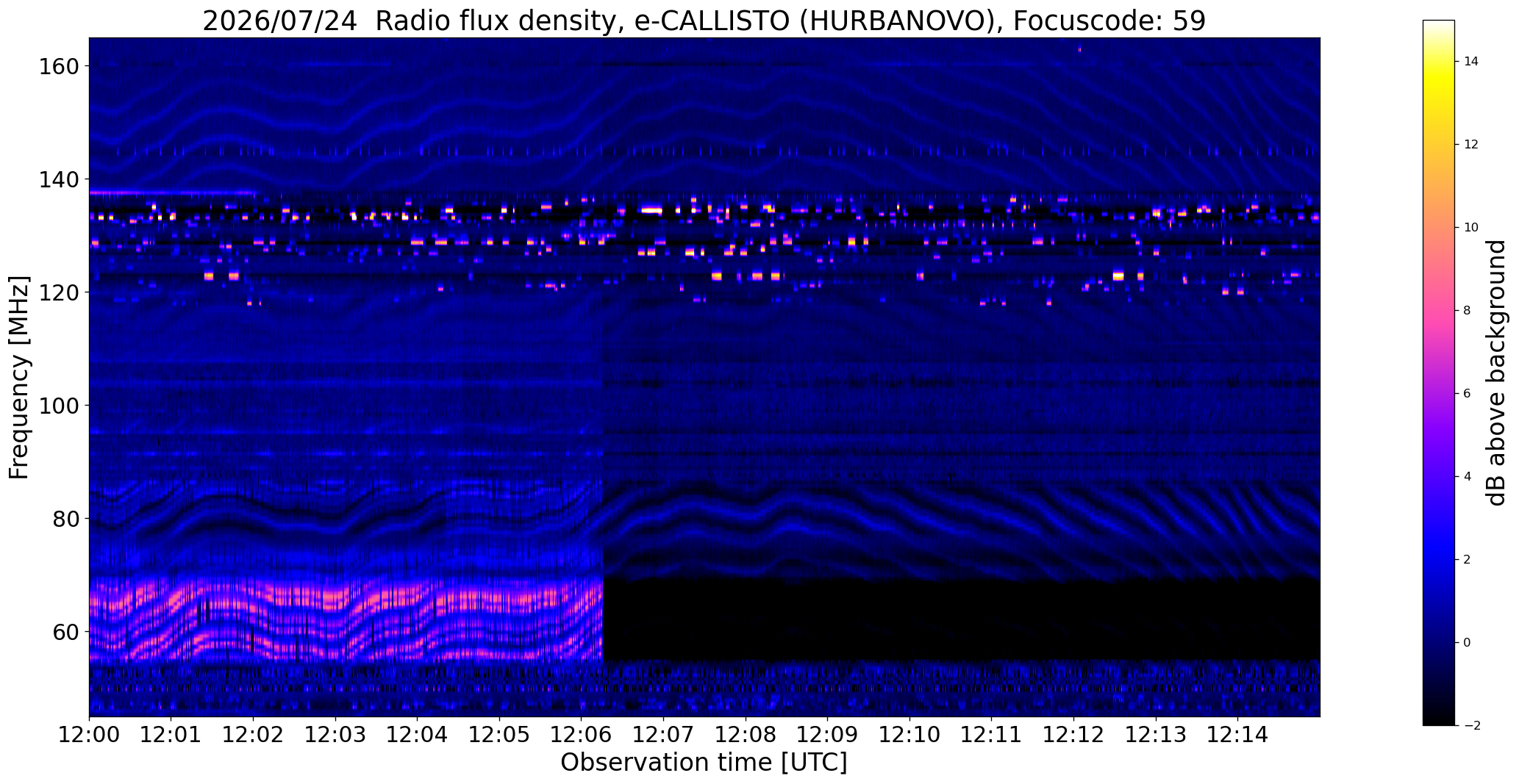The image size is (1519, 784).
Task: Click the colorbar at the 14 dB level
Action: (1439, 61)
